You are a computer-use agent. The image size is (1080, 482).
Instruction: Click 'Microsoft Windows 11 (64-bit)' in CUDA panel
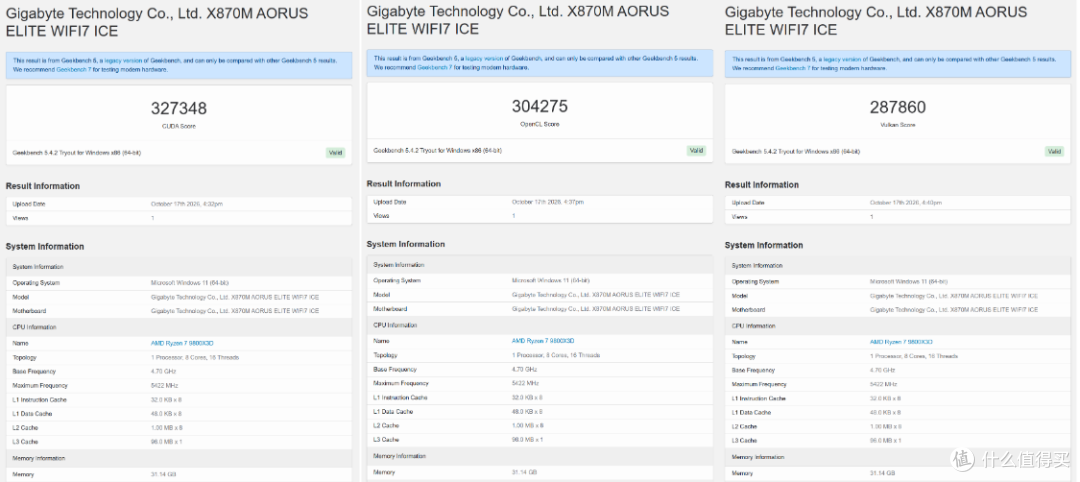[x=189, y=283]
